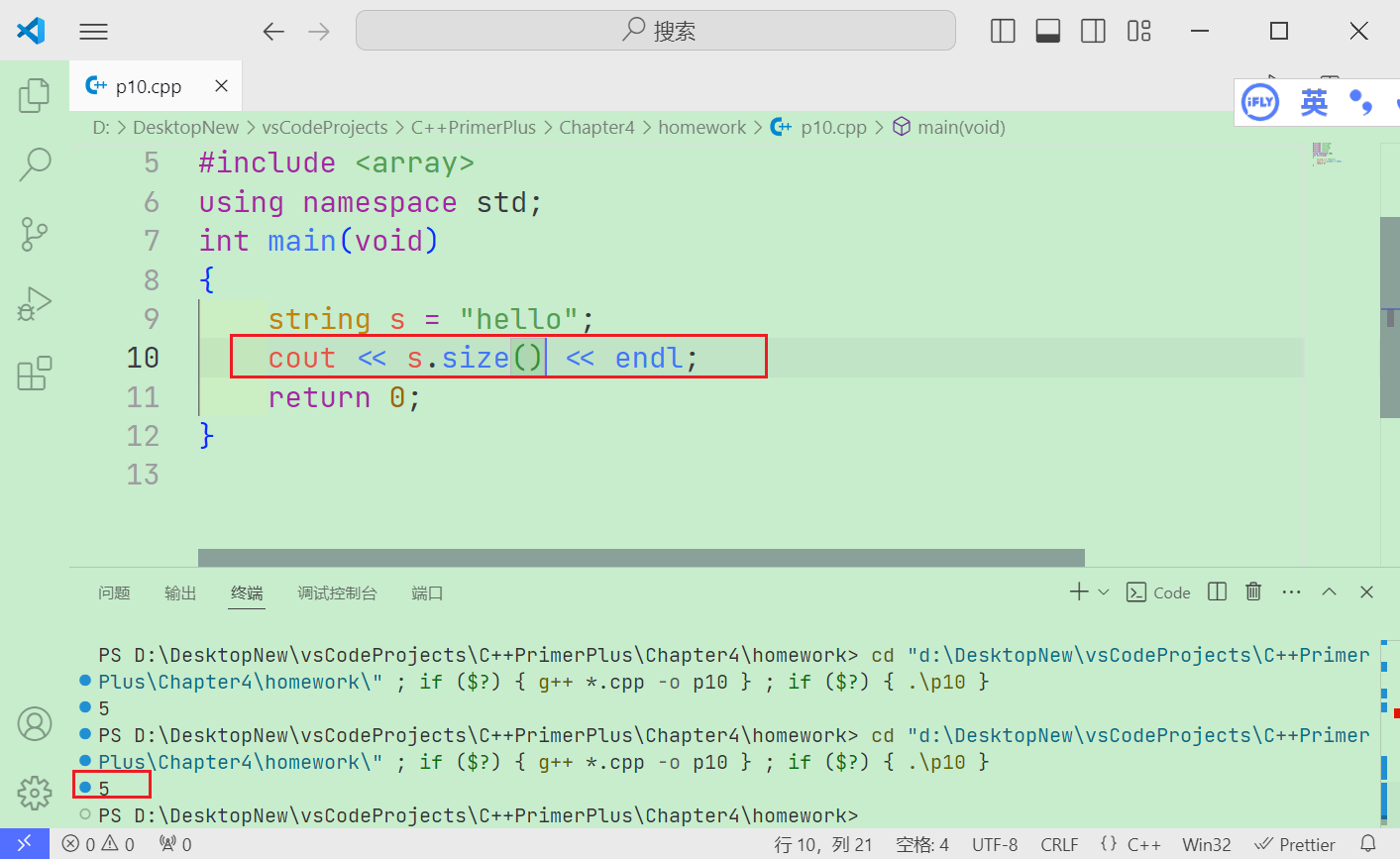Toggle the bottom panel visibility
The width and height of the screenshot is (1400, 859).
point(1048,32)
